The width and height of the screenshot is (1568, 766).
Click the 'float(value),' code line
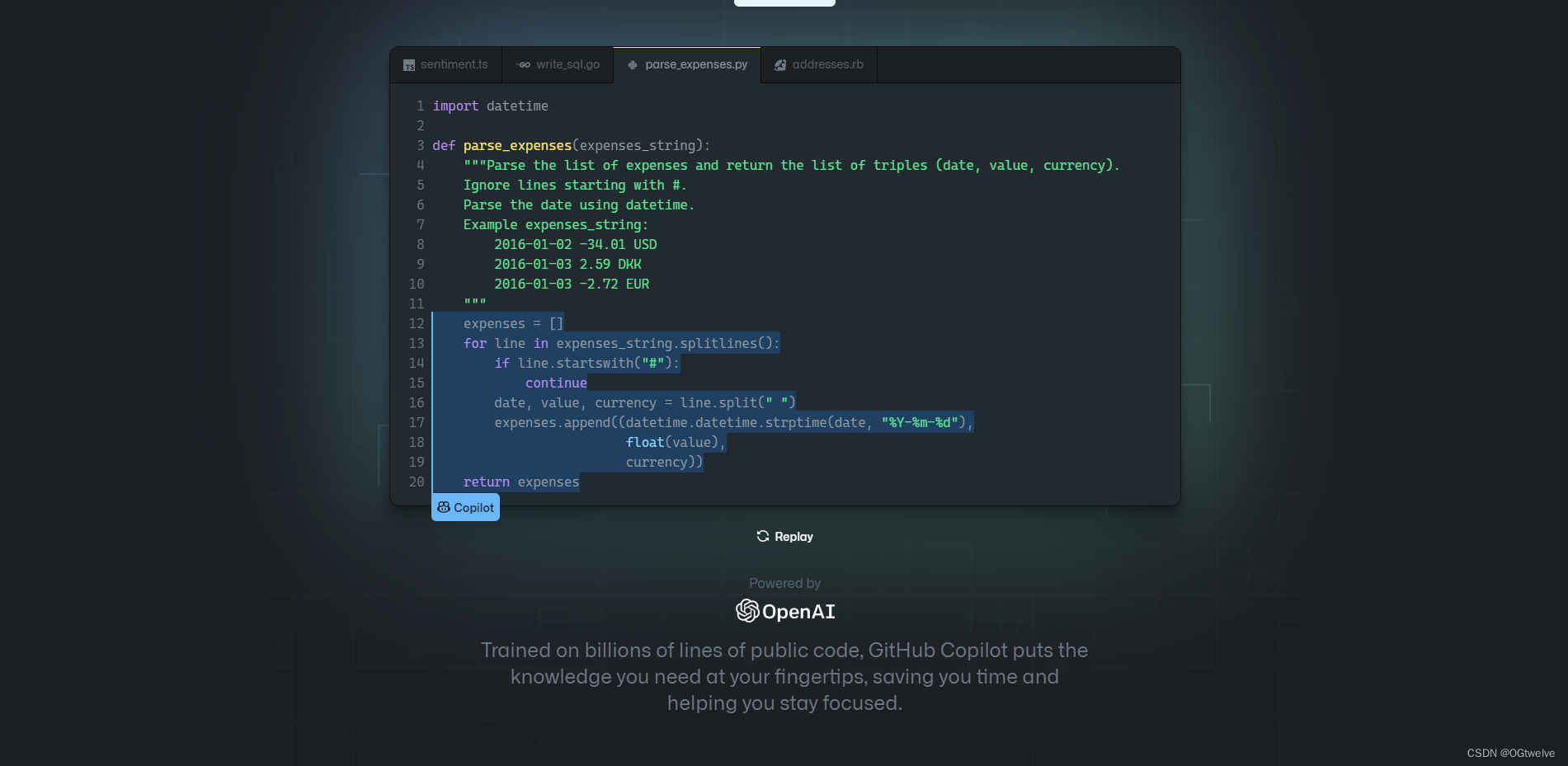(x=676, y=442)
